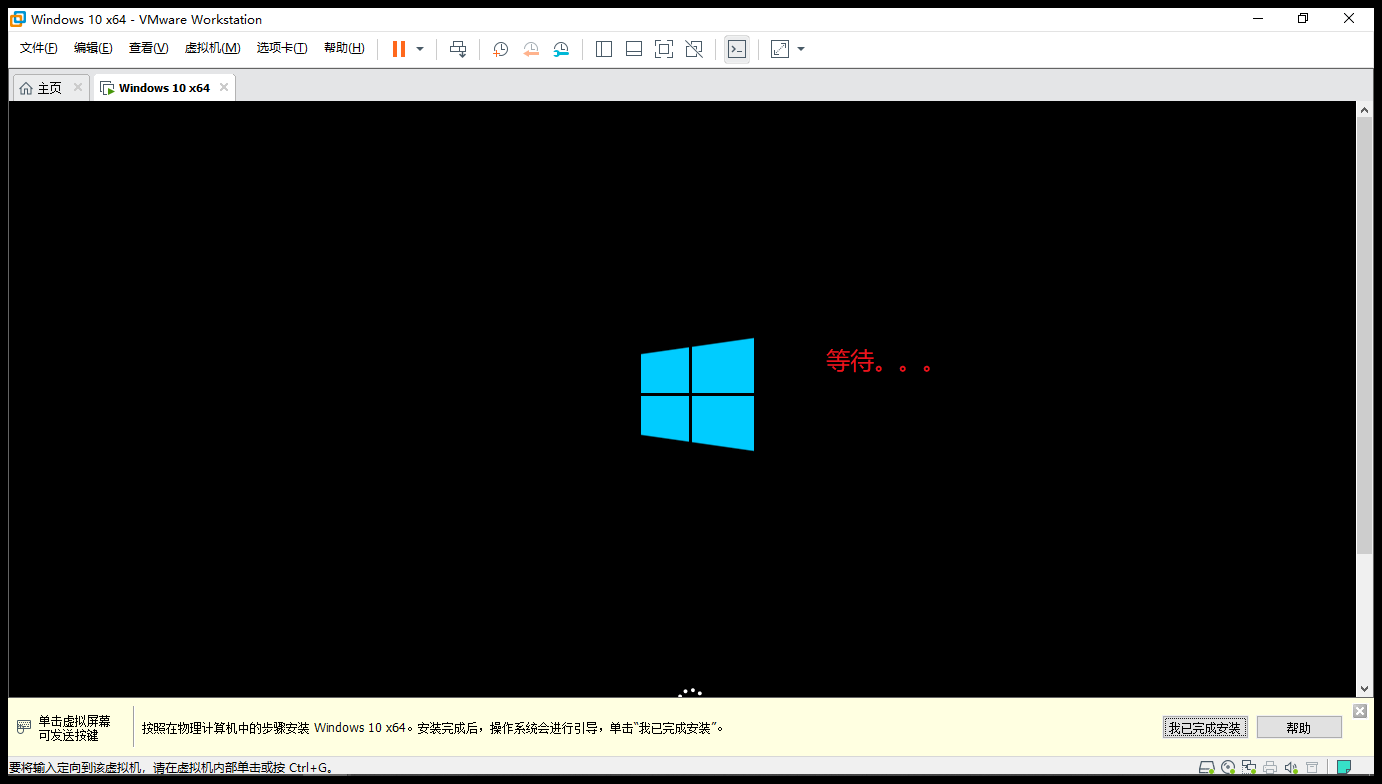
Task: Open the 虚拟机(M) menu
Action: pyautogui.click(x=212, y=48)
